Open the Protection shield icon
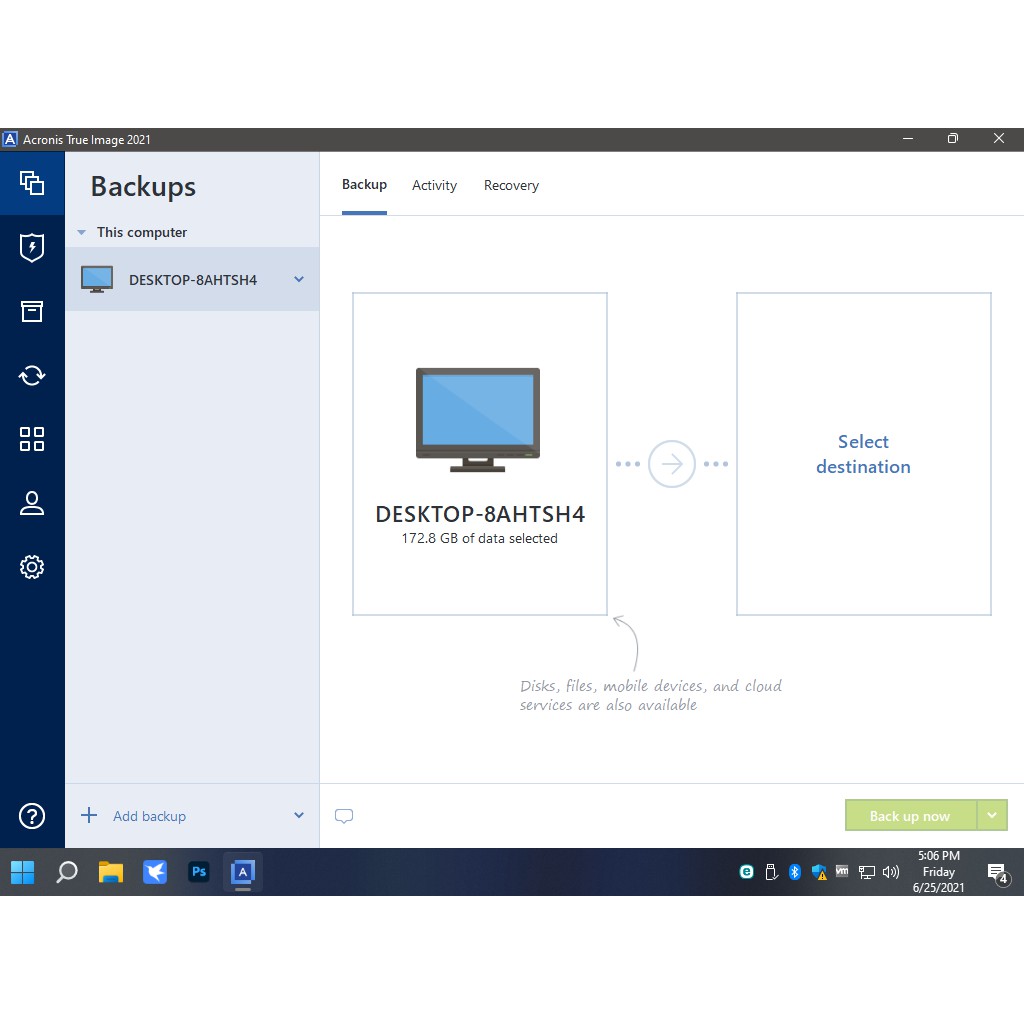Image resolution: width=1024 pixels, height=1024 pixels. click(32, 247)
